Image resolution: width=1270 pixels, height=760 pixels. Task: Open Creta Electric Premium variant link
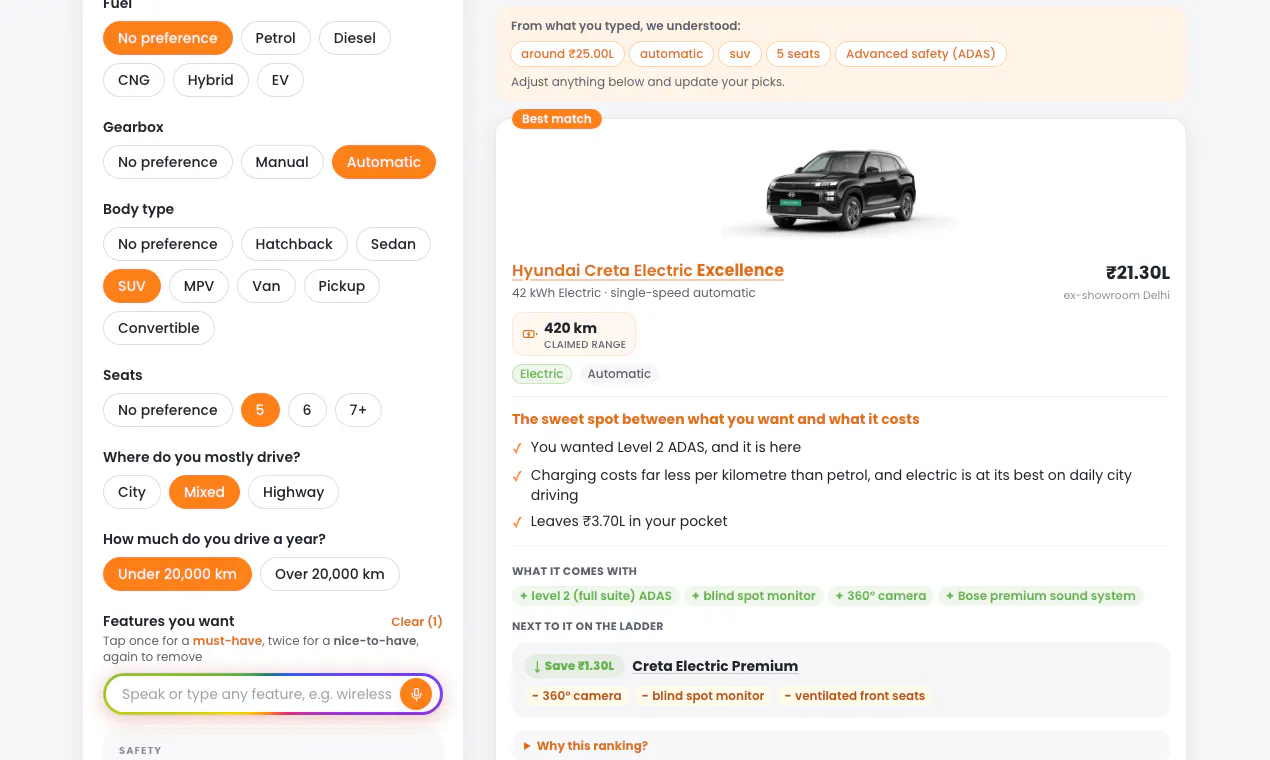[715, 666]
